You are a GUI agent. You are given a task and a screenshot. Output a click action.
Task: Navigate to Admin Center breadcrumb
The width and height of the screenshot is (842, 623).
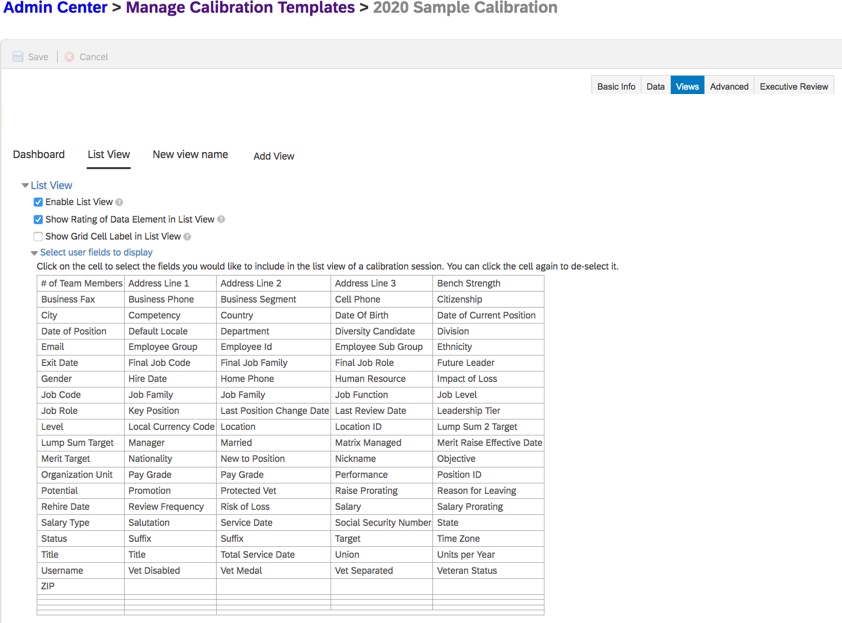58,8
